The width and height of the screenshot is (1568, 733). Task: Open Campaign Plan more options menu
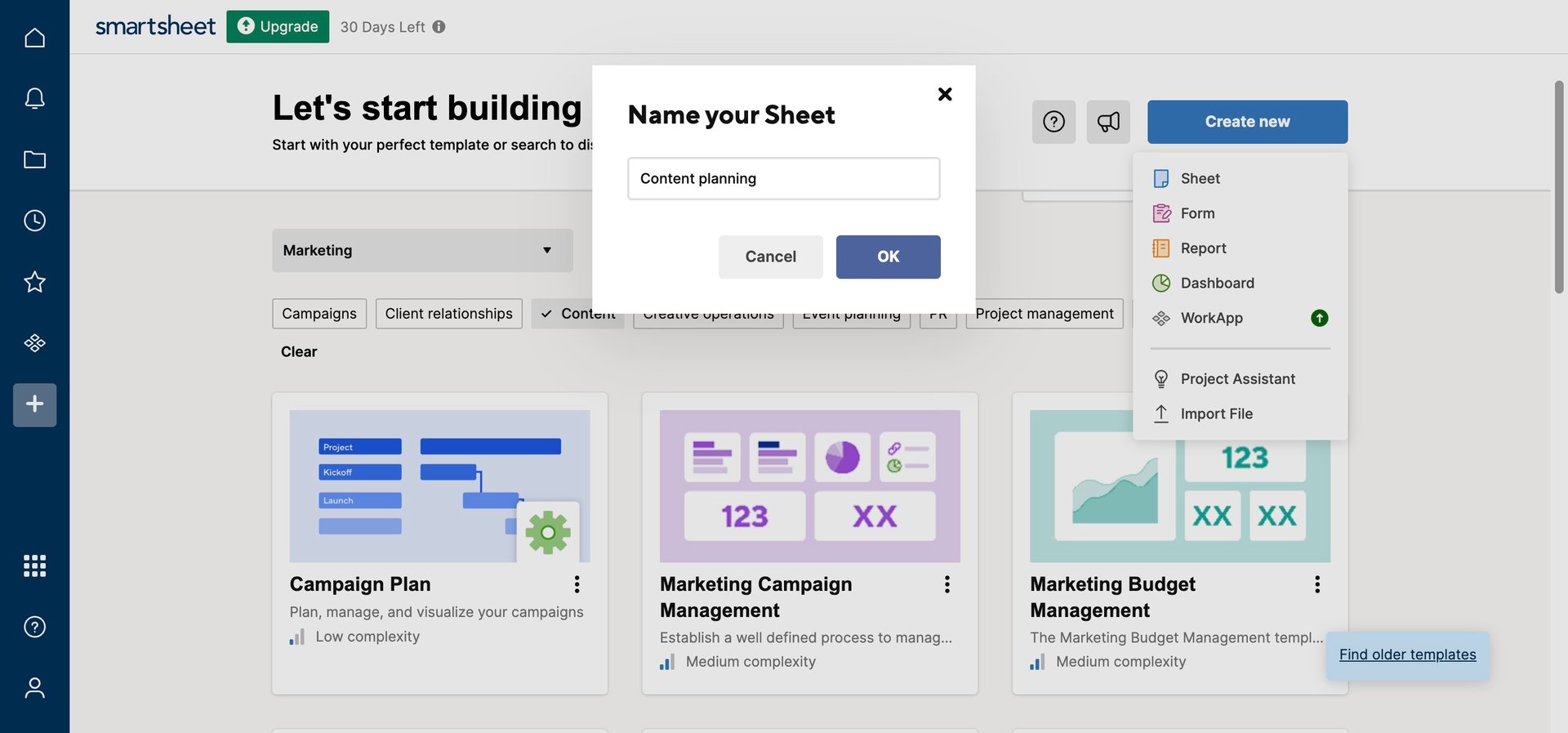point(577,584)
